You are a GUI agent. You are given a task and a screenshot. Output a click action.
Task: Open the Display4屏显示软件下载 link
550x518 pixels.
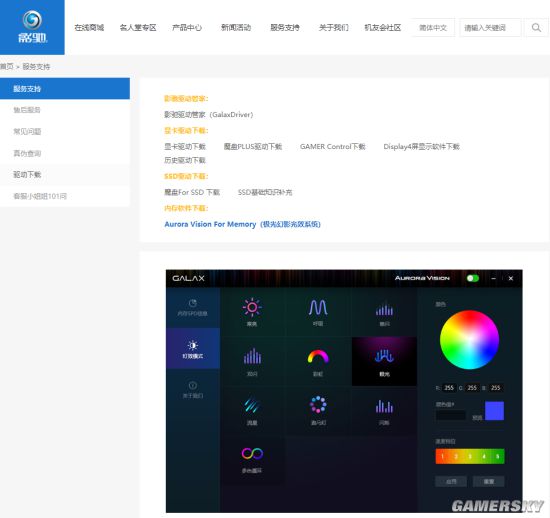tap(421, 147)
